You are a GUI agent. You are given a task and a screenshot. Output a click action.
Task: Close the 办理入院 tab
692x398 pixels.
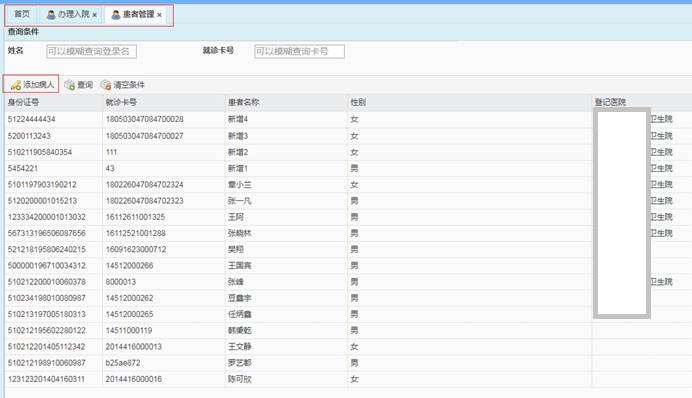tap(94, 15)
